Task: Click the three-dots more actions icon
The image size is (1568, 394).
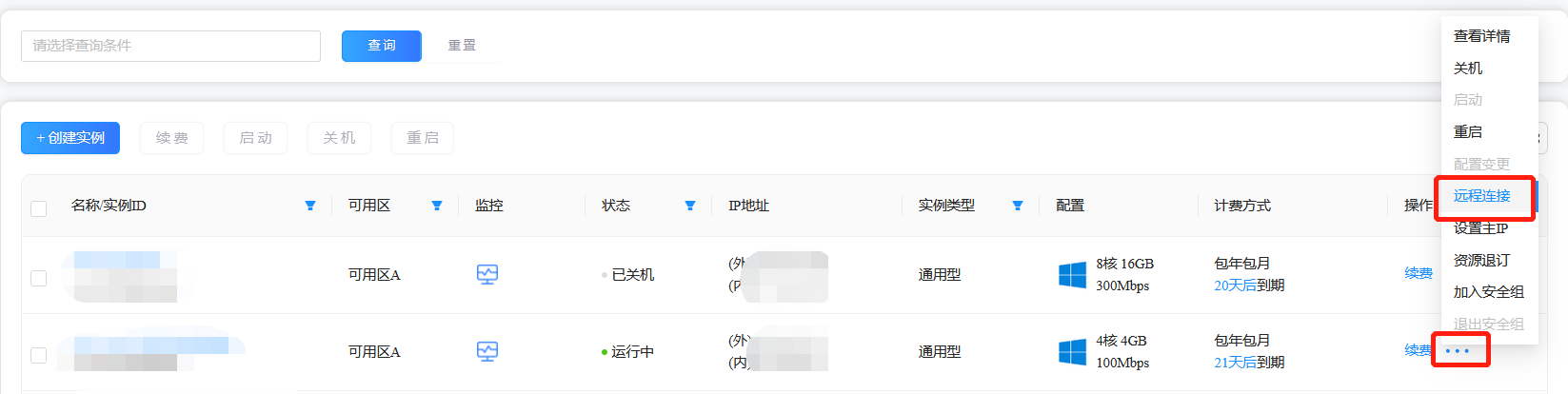Action: (x=1458, y=351)
